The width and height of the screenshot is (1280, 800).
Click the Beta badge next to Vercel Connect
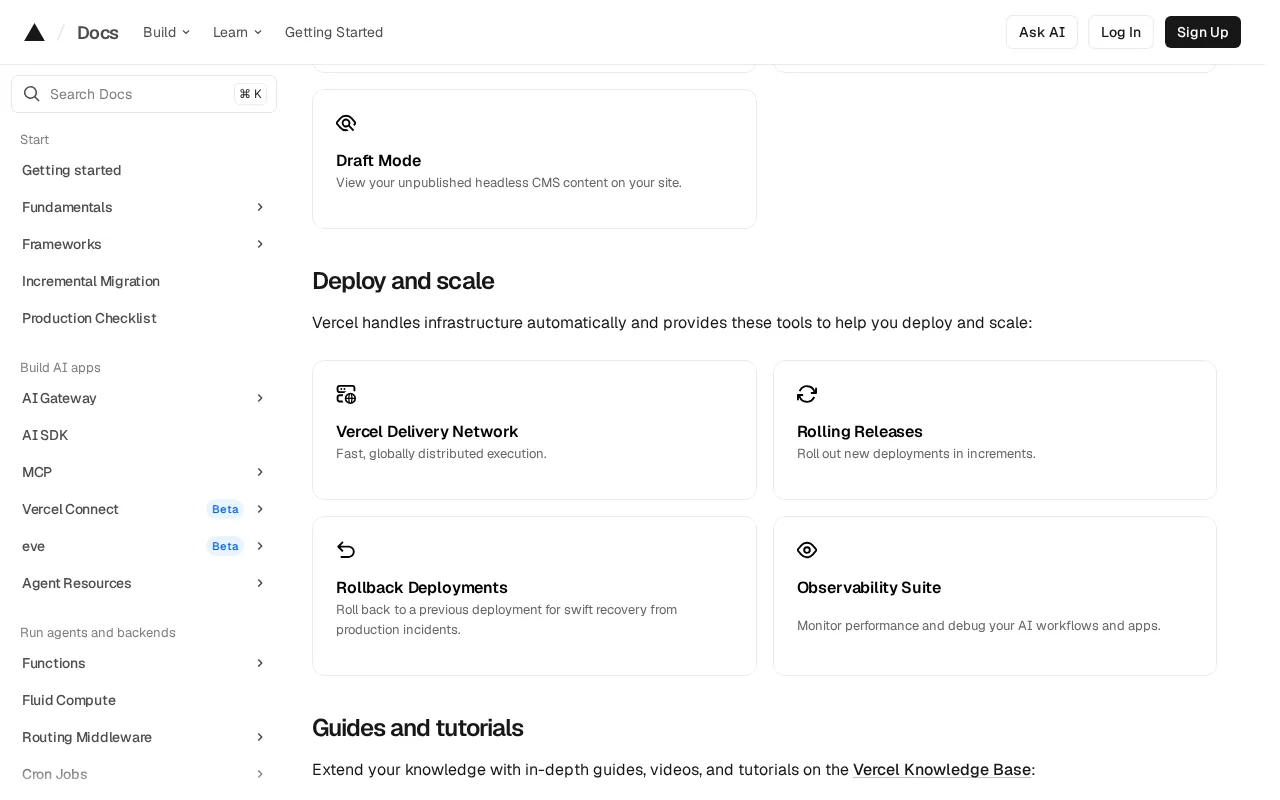(225, 509)
